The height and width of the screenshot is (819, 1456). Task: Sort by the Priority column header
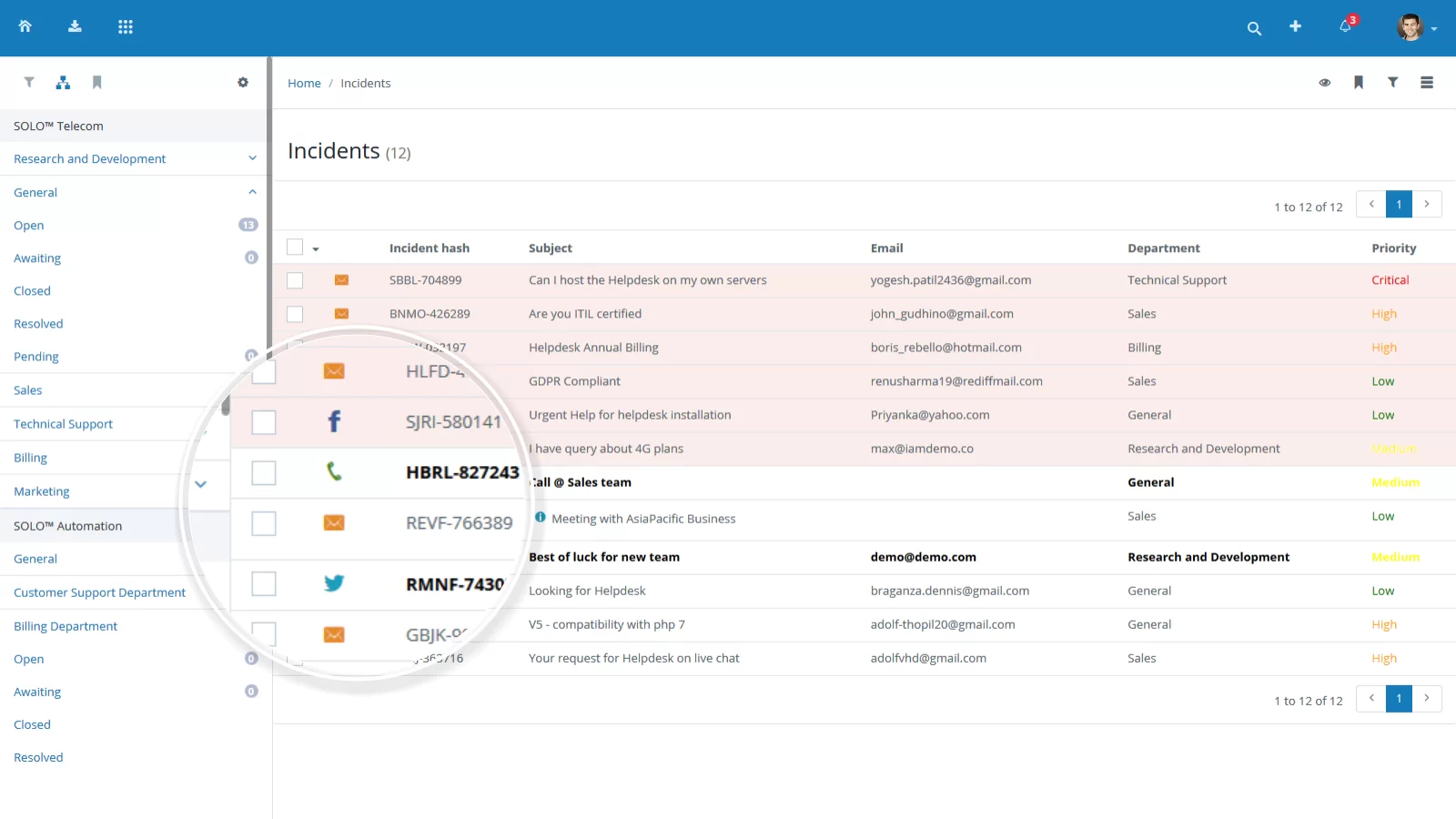point(1393,248)
